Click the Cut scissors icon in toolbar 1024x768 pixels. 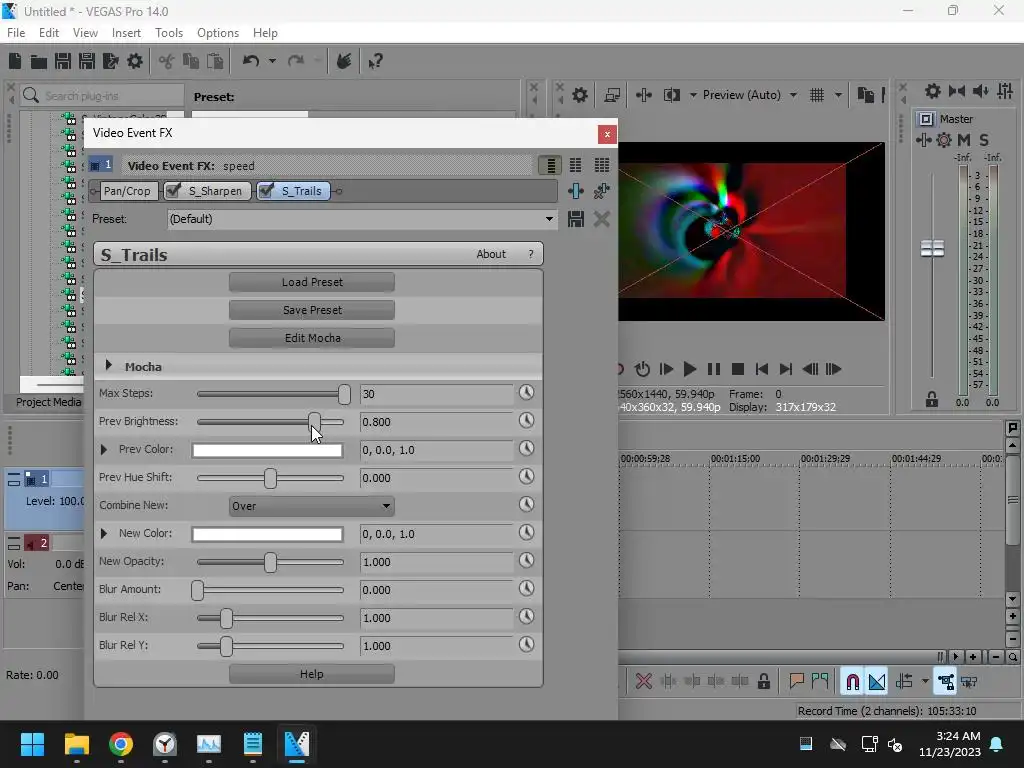tap(167, 61)
